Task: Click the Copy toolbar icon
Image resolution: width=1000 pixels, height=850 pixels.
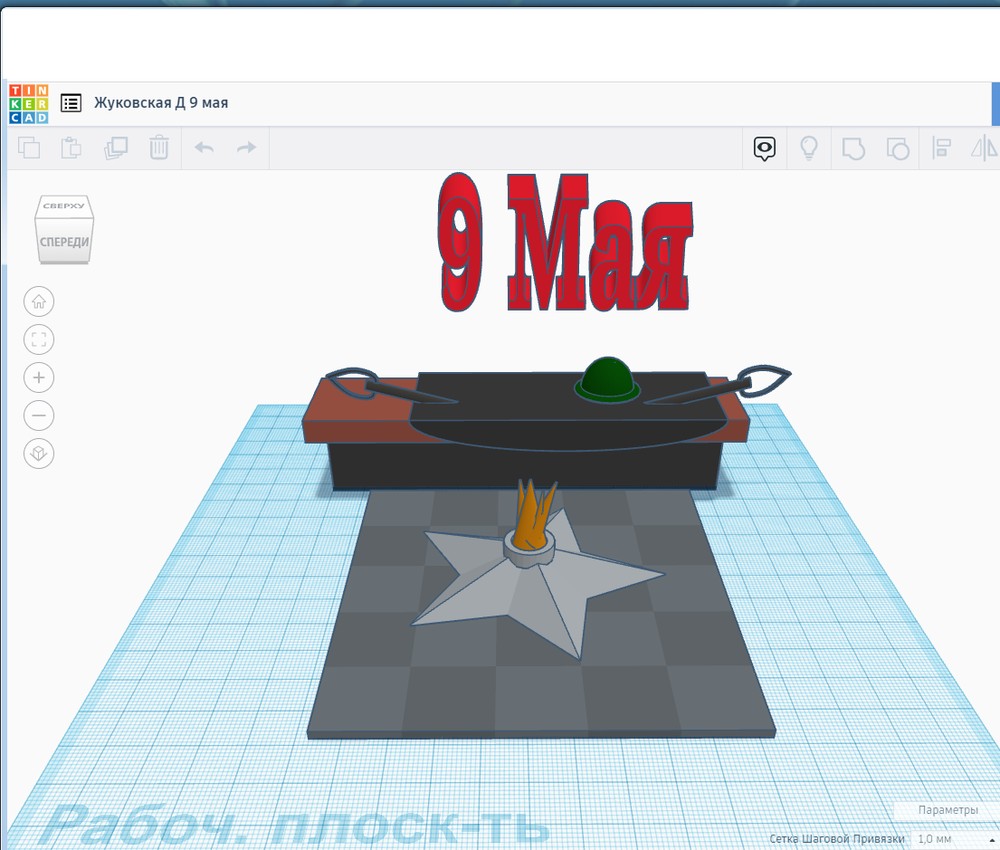Action: tap(29, 149)
